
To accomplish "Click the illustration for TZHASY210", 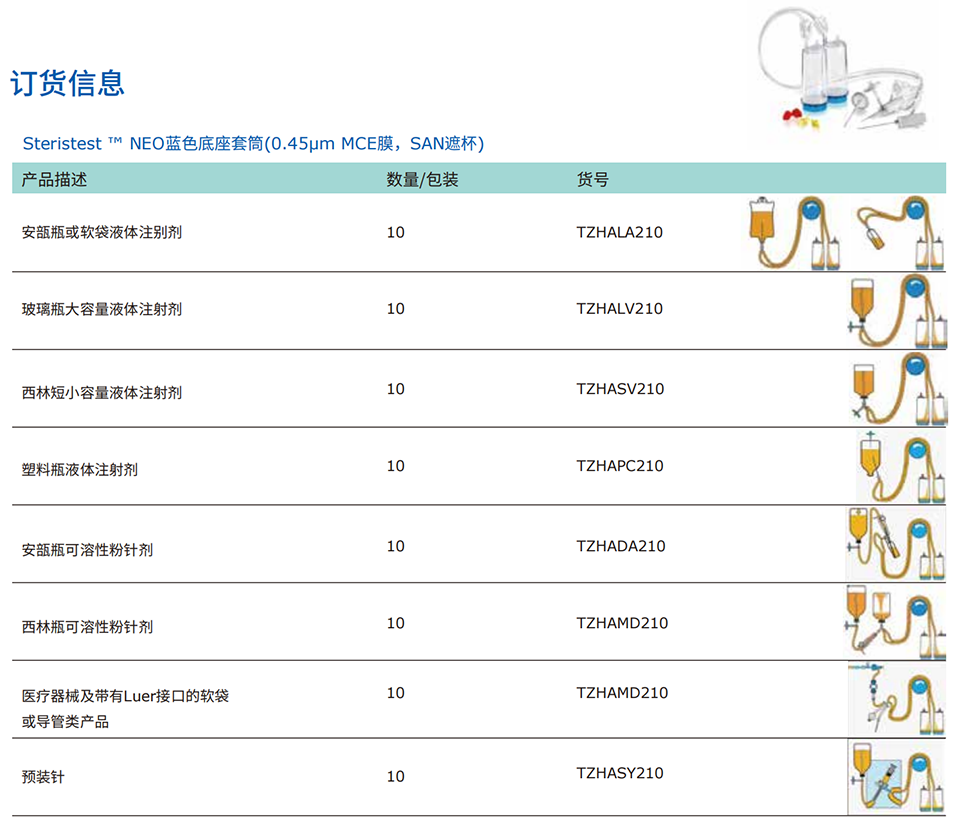I will (896, 777).
